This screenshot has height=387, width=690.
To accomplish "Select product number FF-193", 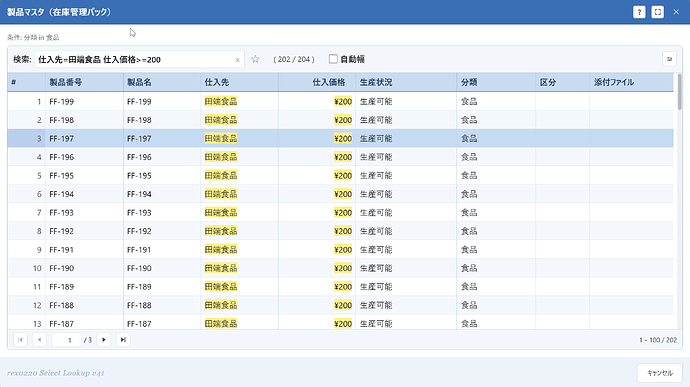I will (62, 213).
